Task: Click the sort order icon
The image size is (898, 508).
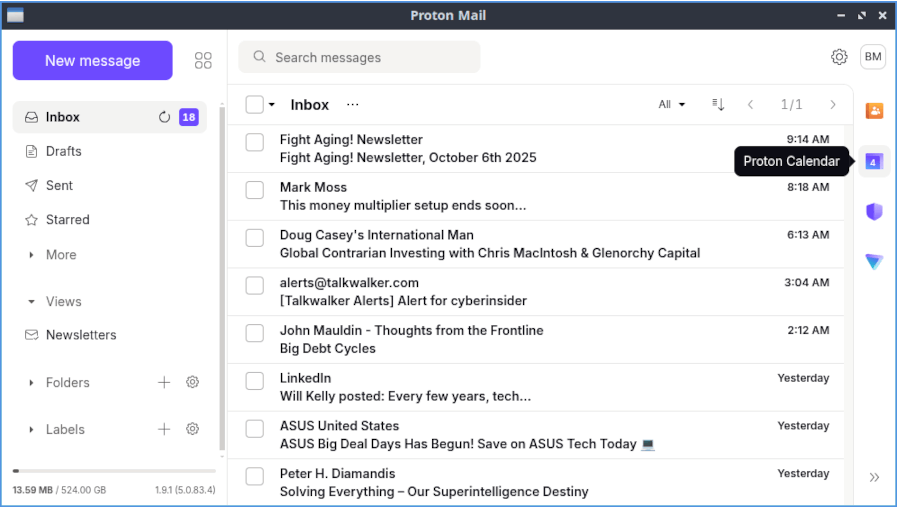Action: (x=718, y=105)
